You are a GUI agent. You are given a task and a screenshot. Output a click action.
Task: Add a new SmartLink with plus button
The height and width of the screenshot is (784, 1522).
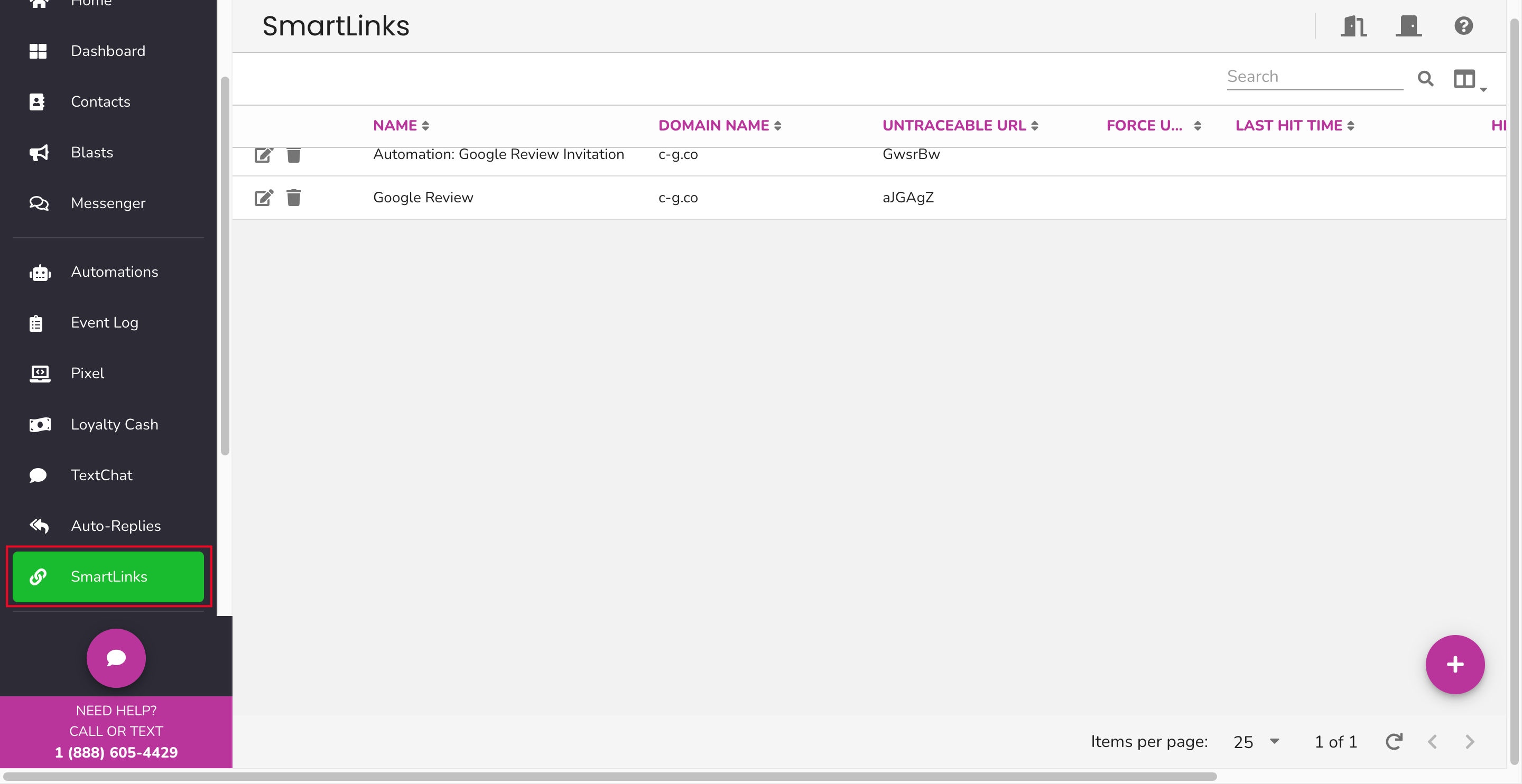[1455, 664]
